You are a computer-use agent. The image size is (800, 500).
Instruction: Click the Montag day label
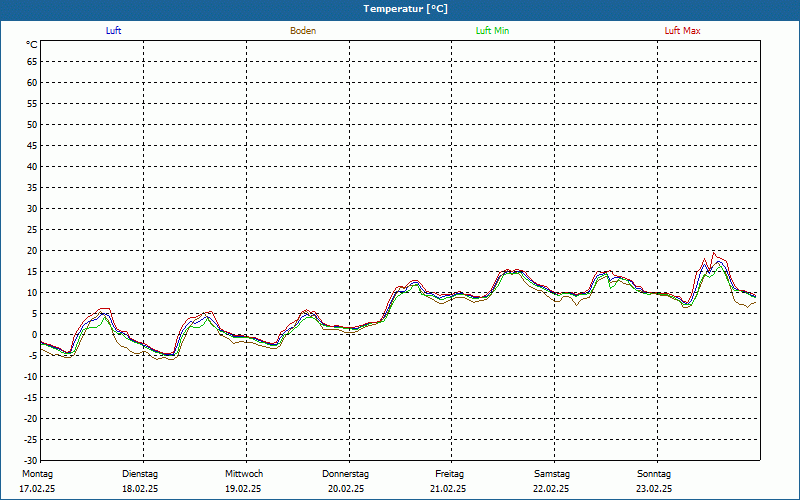tap(37, 474)
